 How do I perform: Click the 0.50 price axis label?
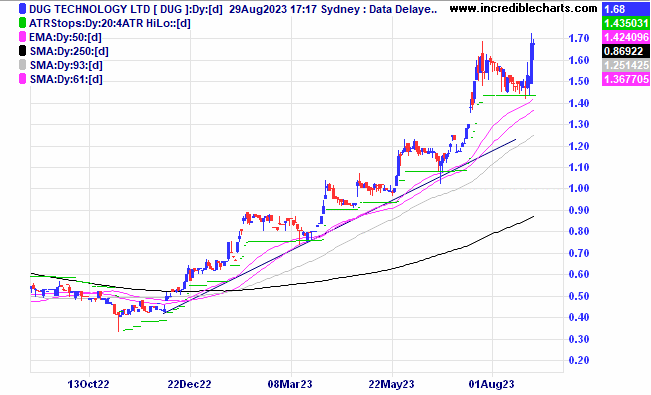[578, 296]
